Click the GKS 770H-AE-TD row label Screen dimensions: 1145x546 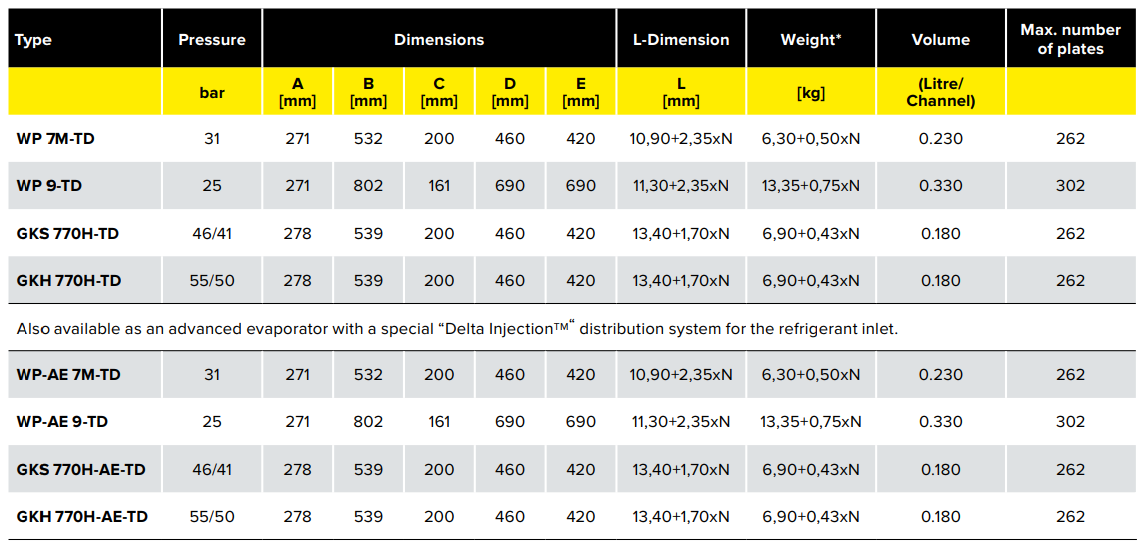point(81,469)
